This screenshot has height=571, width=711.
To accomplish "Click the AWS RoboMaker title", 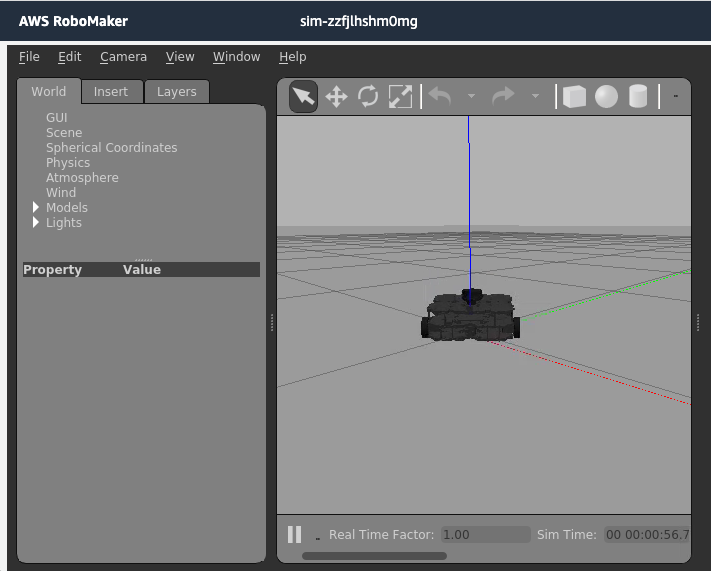I will 73,21.
